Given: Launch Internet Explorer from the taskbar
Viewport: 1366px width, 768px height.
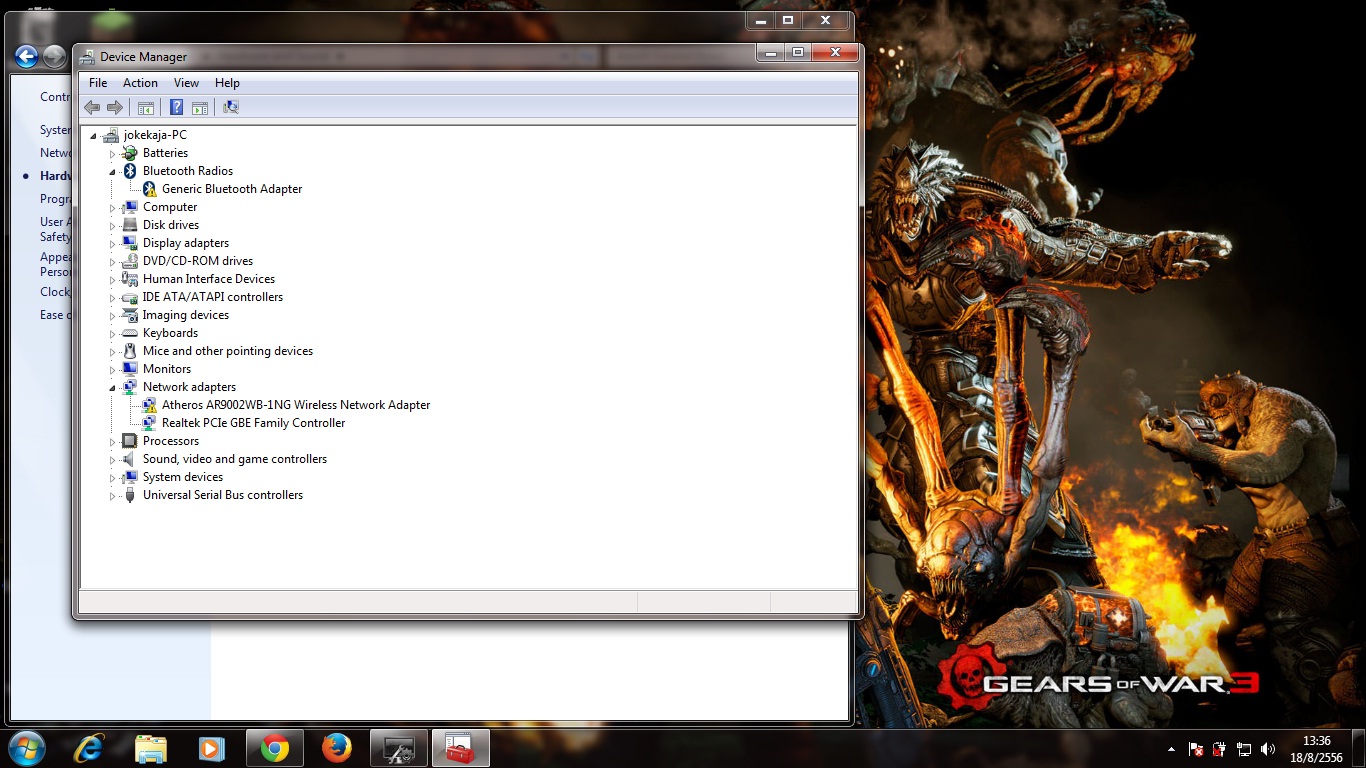Looking at the screenshot, I should click(88, 748).
